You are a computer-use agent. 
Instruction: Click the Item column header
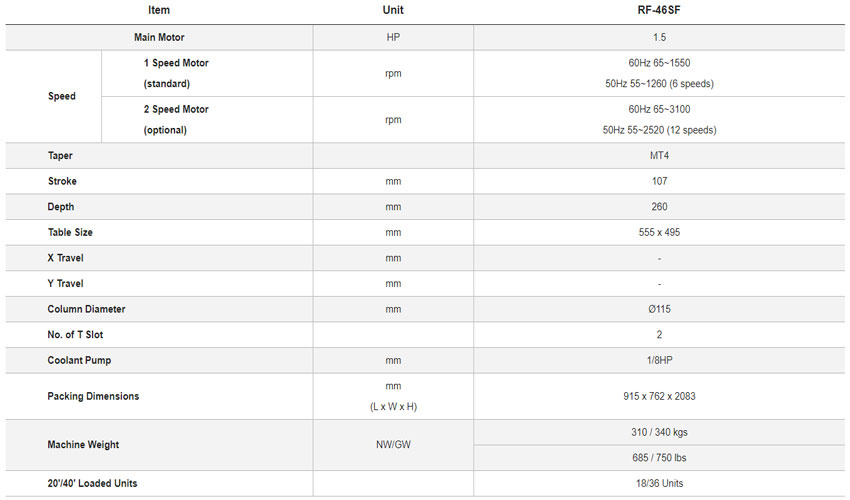[158, 10]
